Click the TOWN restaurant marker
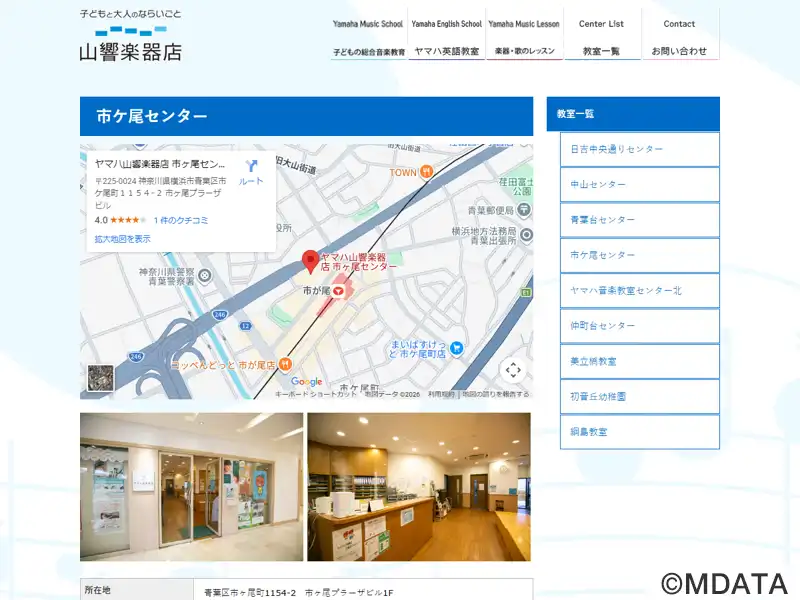This screenshot has width=800, height=600. tap(427, 172)
